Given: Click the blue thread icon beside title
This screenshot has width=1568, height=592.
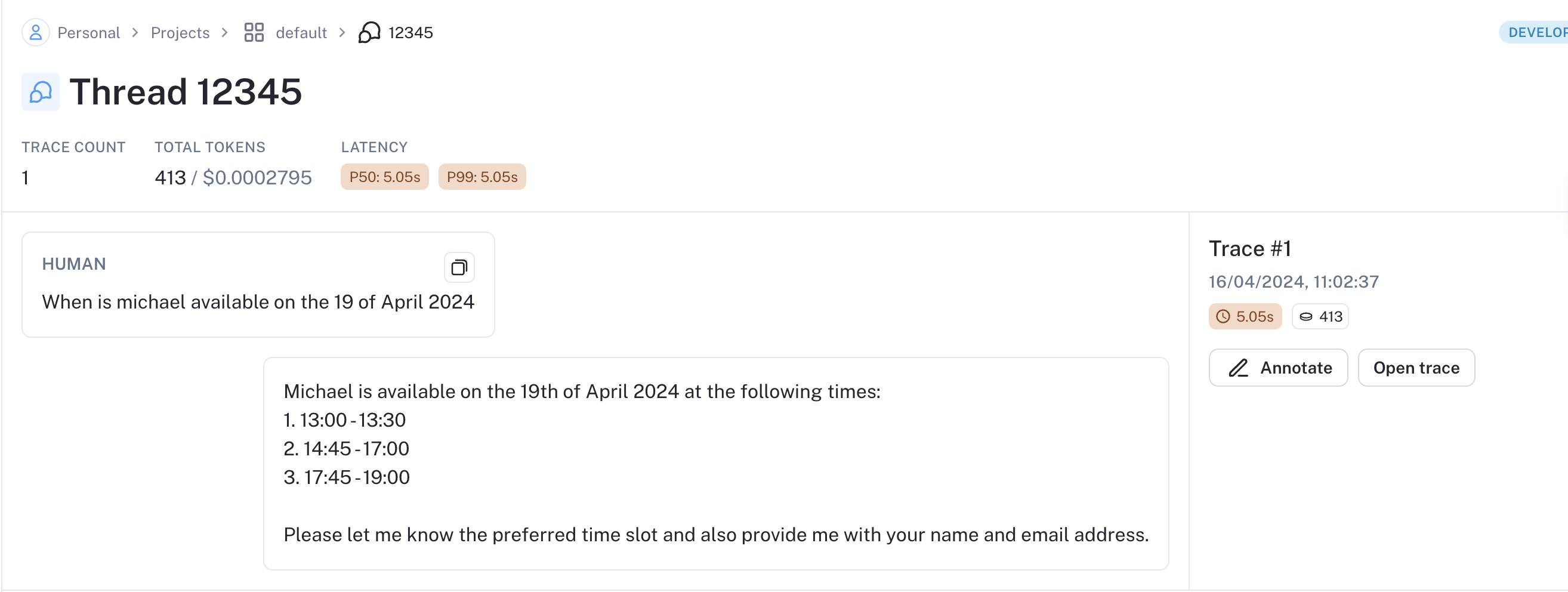Looking at the screenshot, I should pos(41,92).
